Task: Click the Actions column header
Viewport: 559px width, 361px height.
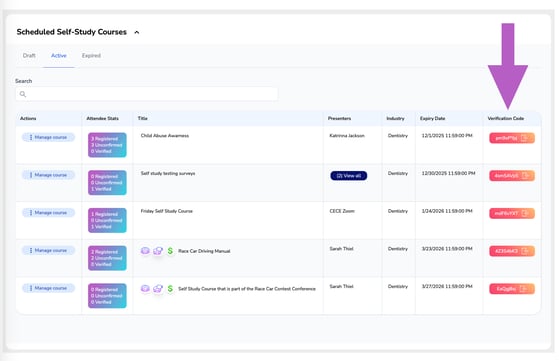Action: [x=28, y=118]
